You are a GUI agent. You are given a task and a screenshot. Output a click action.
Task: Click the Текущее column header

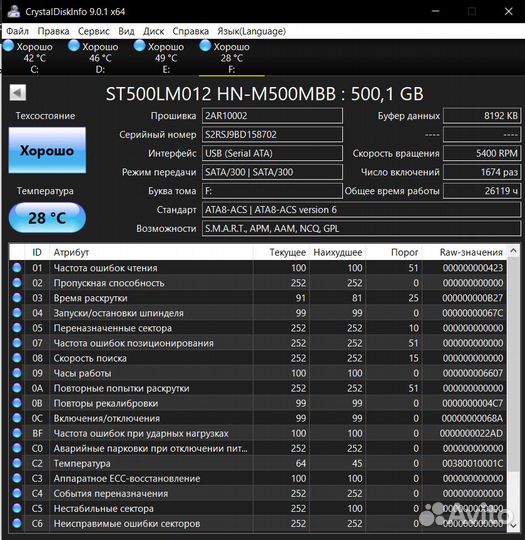coord(281,252)
